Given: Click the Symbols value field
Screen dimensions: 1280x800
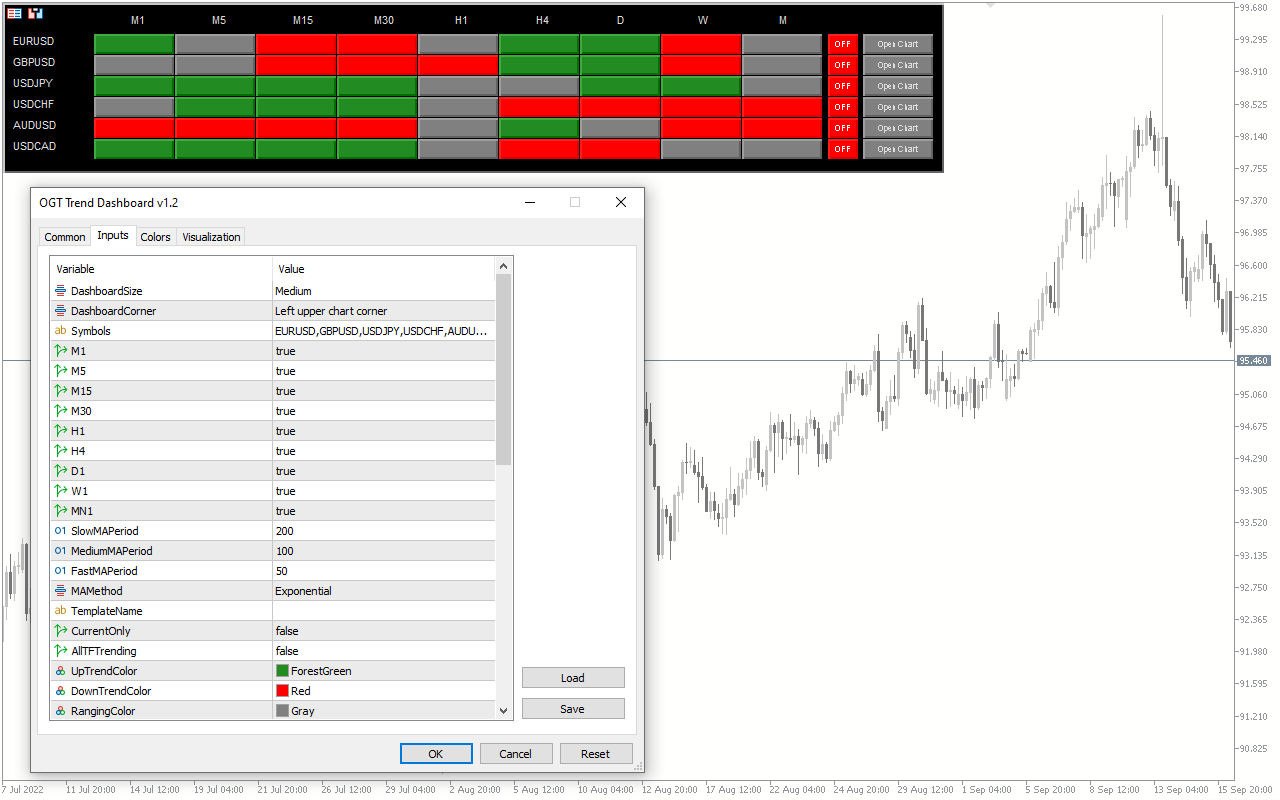Looking at the screenshot, I should pyautogui.click(x=384, y=331).
